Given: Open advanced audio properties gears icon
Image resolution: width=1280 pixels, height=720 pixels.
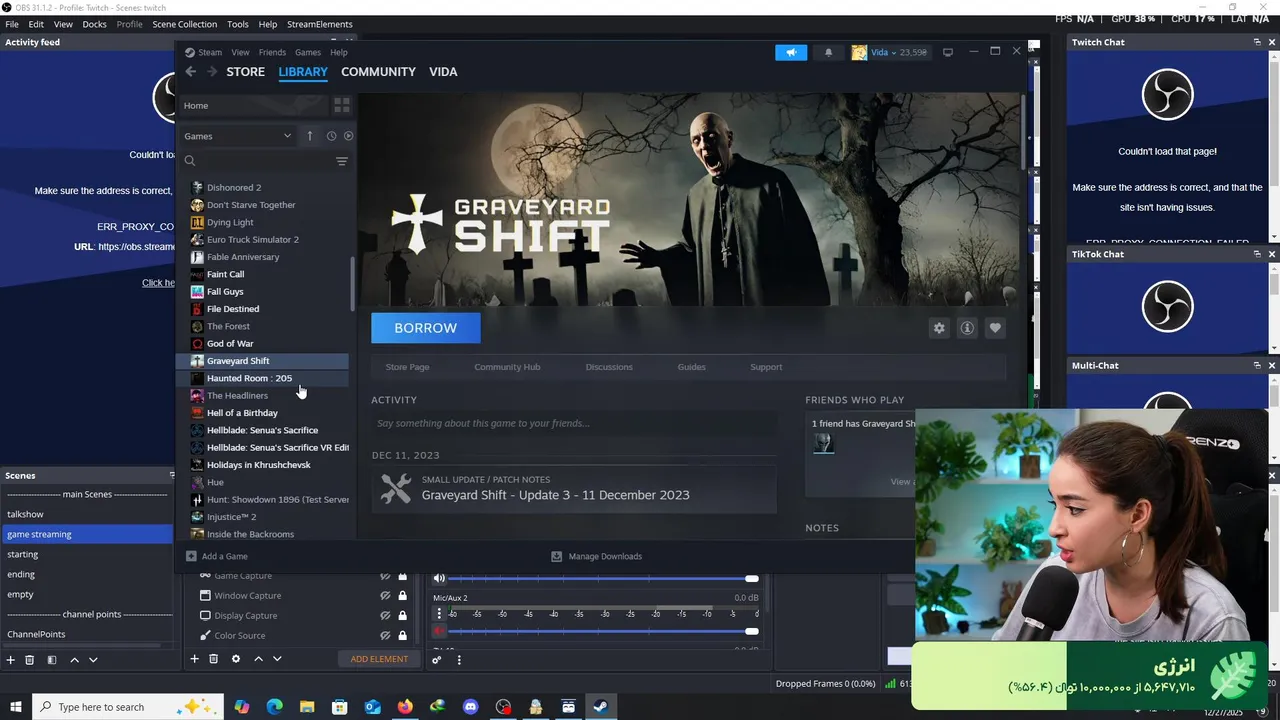Looking at the screenshot, I should pos(437,659).
